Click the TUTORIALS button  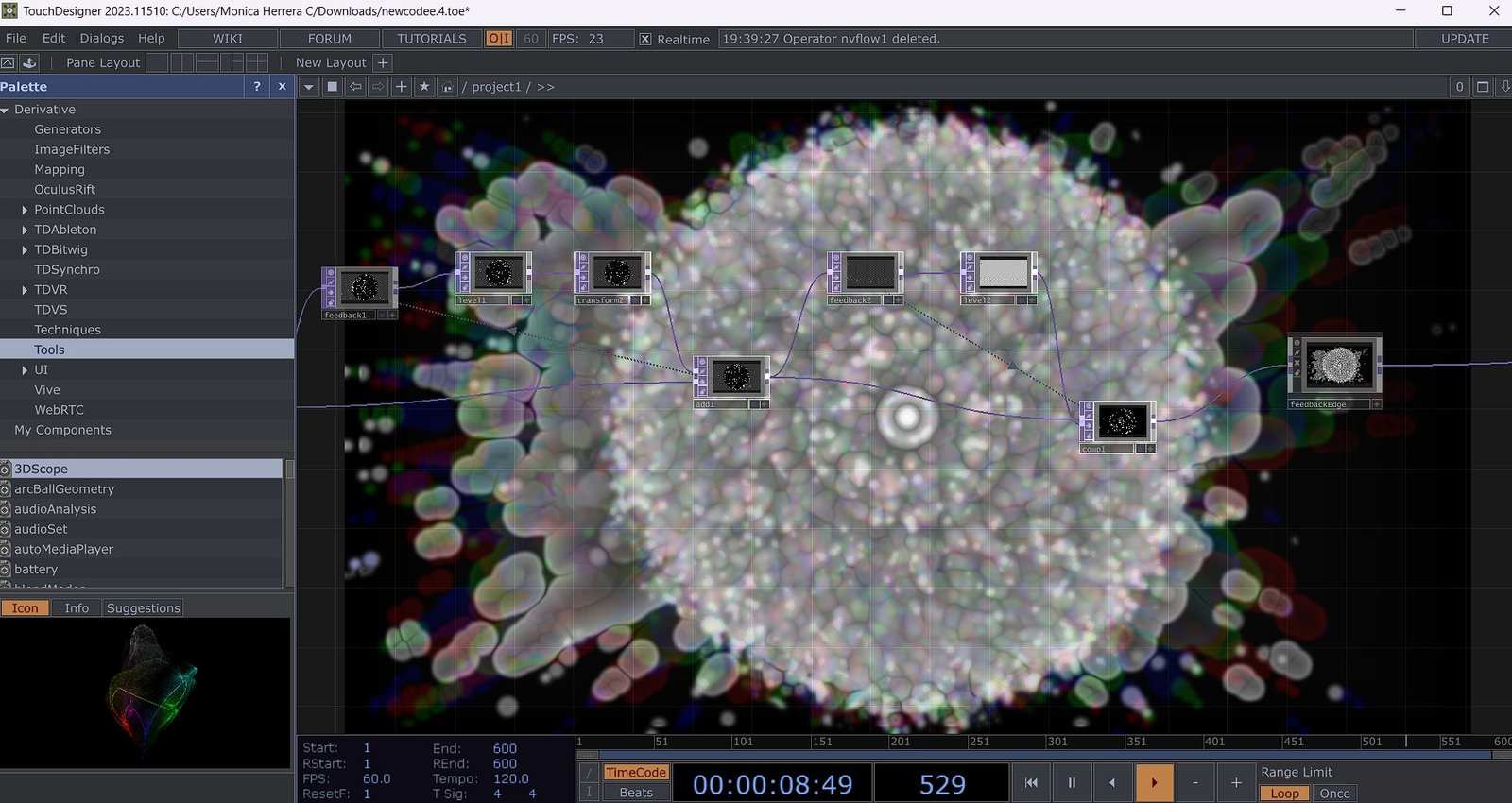pyautogui.click(x=431, y=39)
